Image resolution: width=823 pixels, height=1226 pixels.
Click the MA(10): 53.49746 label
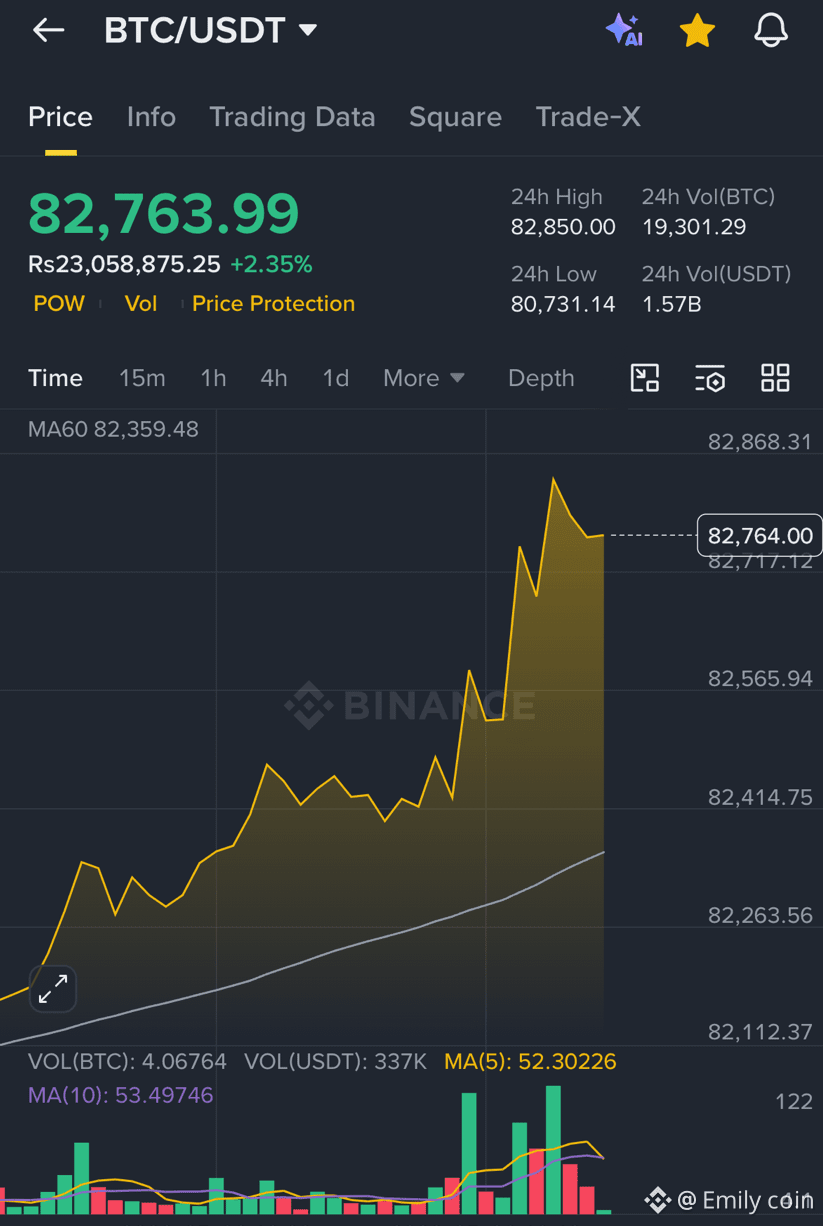coord(121,1095)
